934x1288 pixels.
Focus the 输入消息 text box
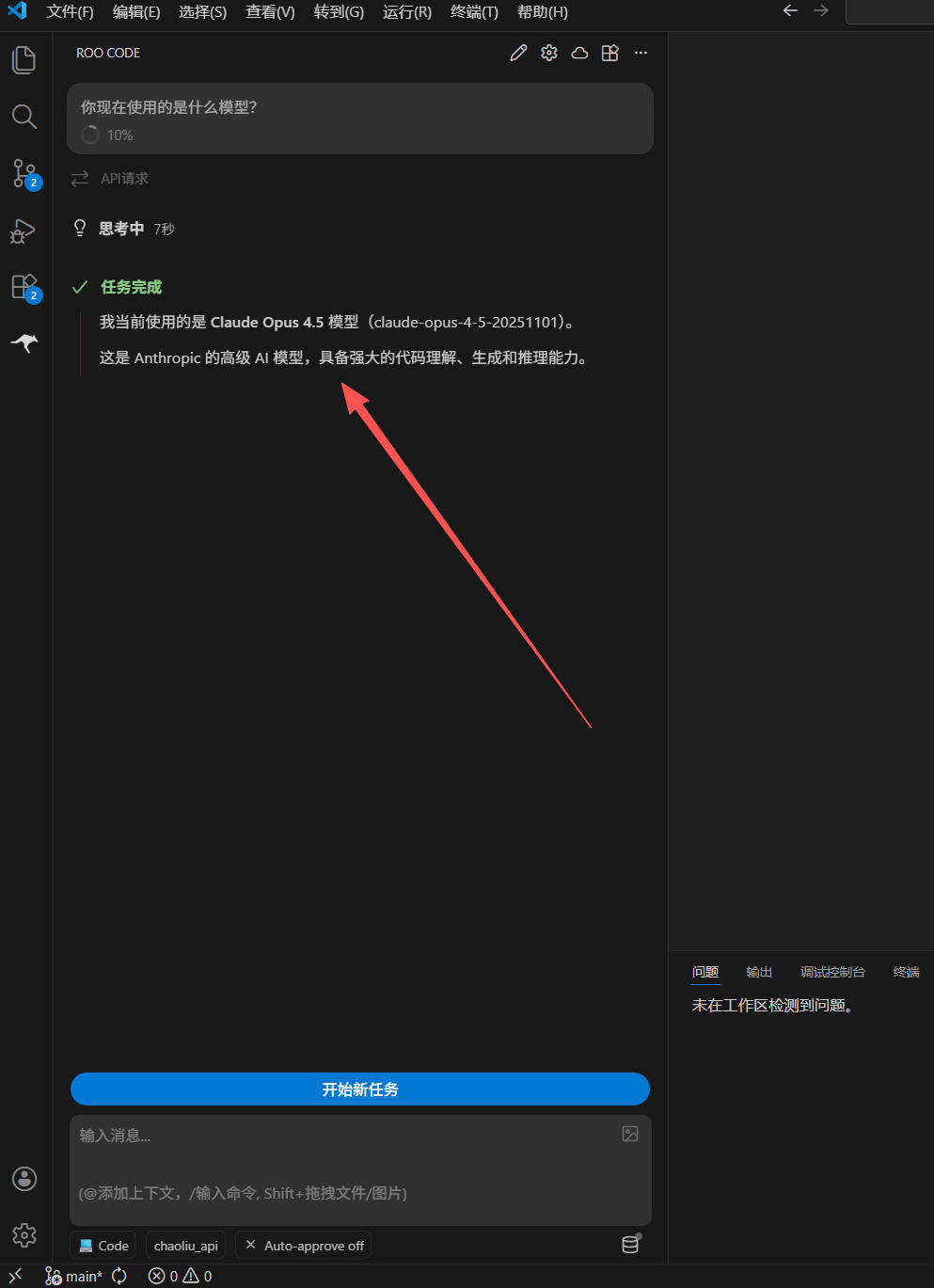(x=360, y=1169)
